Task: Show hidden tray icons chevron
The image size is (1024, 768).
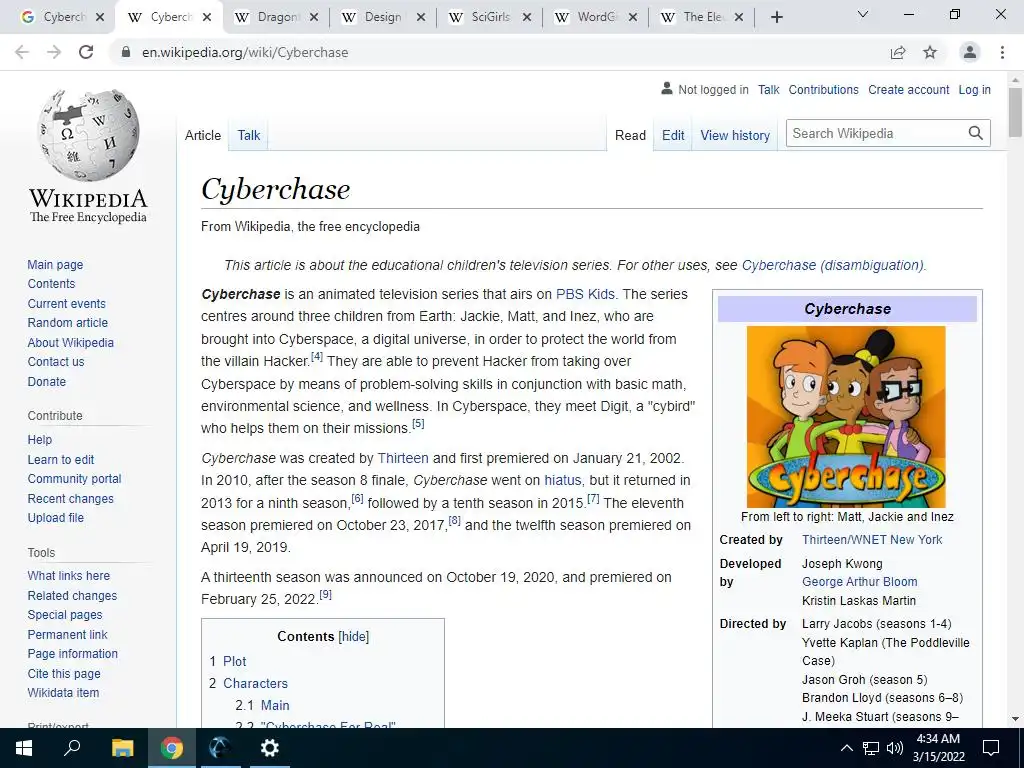Action: (846, 748)
